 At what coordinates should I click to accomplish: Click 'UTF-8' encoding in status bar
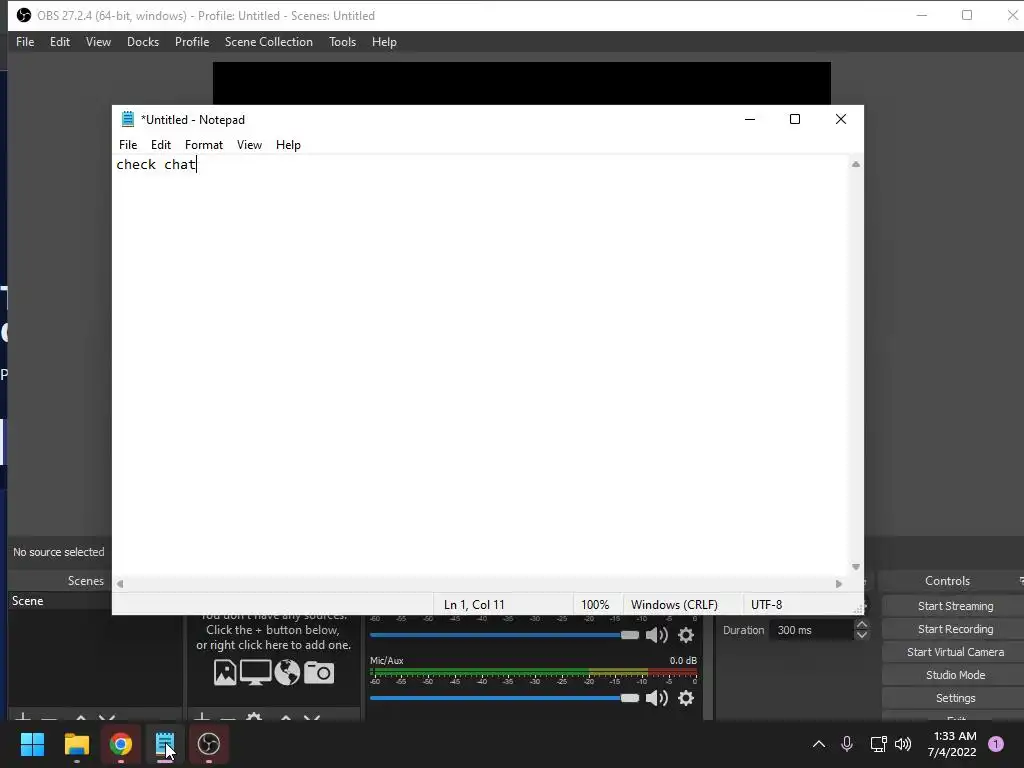[x=767, y=605]
